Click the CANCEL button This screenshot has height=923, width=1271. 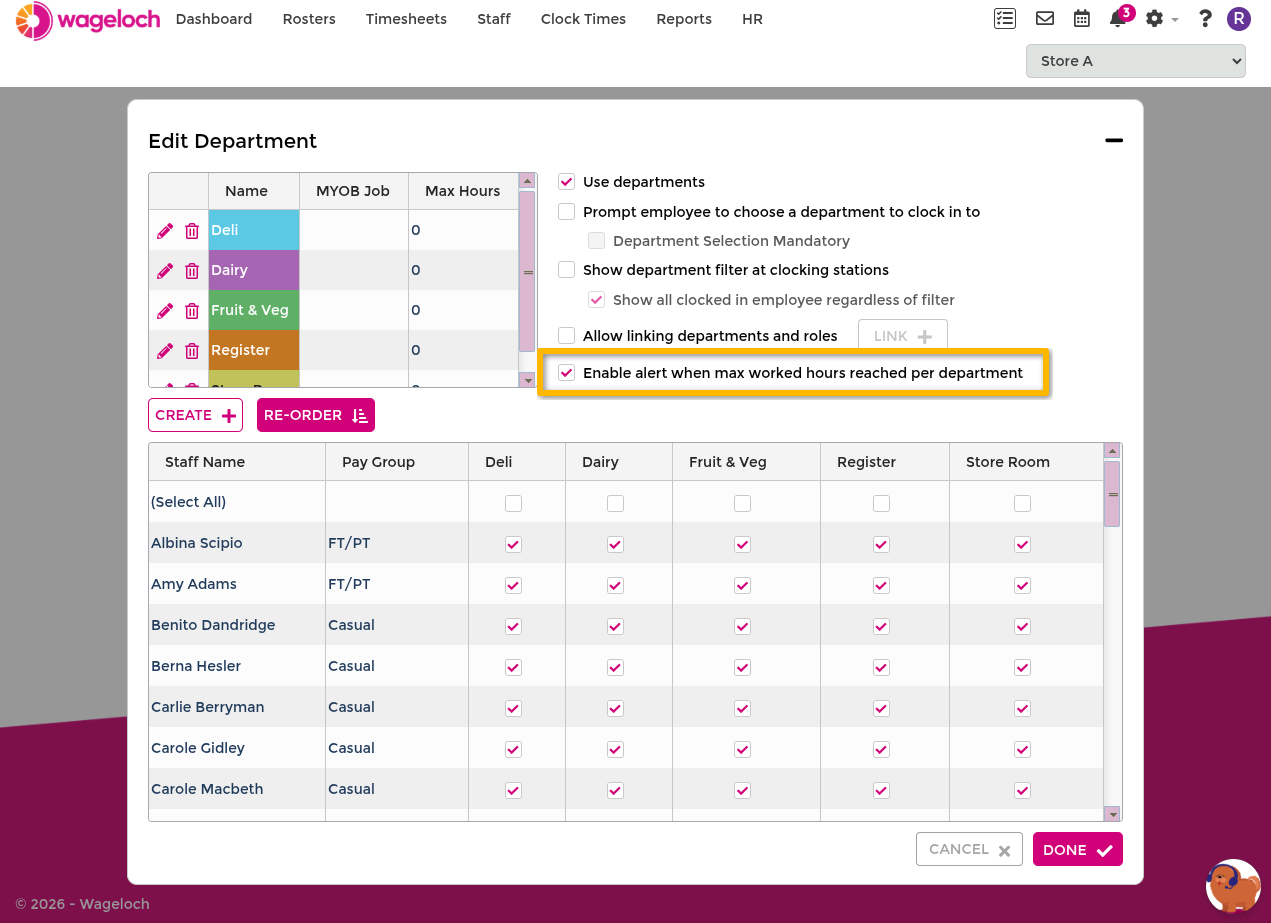pyautogui.click(x=969, y=849)
